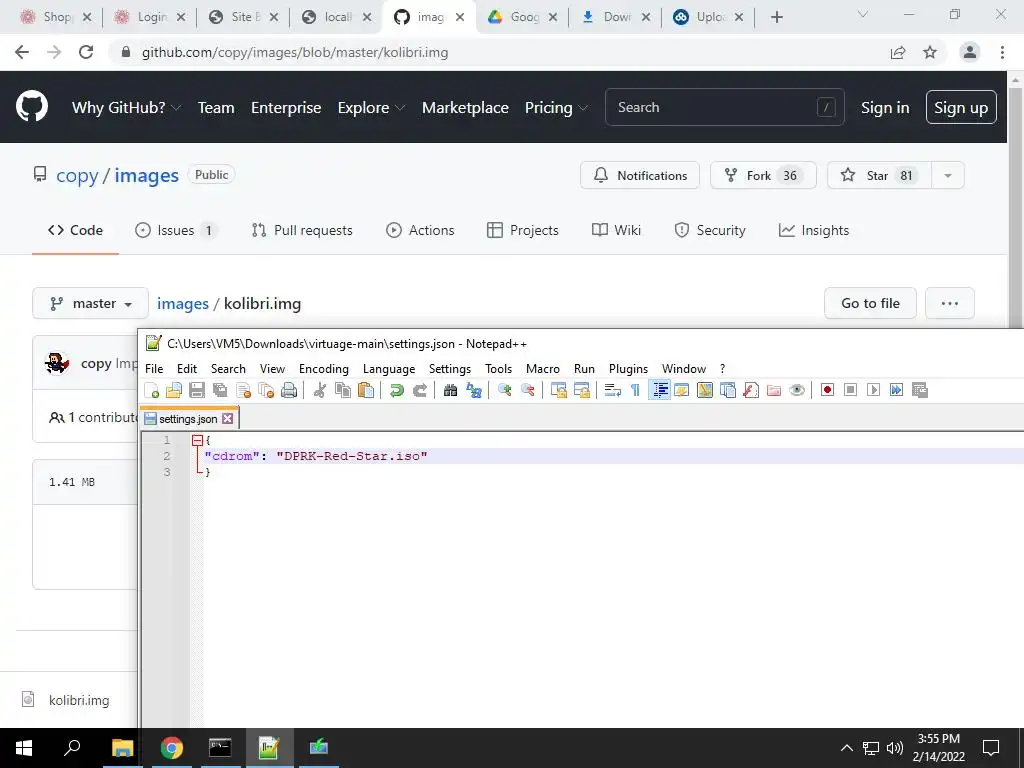The width and height of the screenshot is (1024, 768).
Task: Run macro multiple times icon
Action: 897,391
